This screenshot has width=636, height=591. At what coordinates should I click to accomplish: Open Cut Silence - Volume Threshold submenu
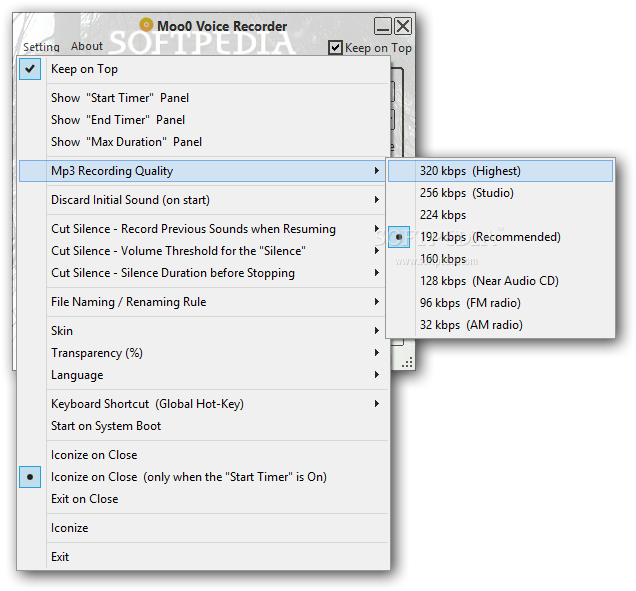coord(204,251)
